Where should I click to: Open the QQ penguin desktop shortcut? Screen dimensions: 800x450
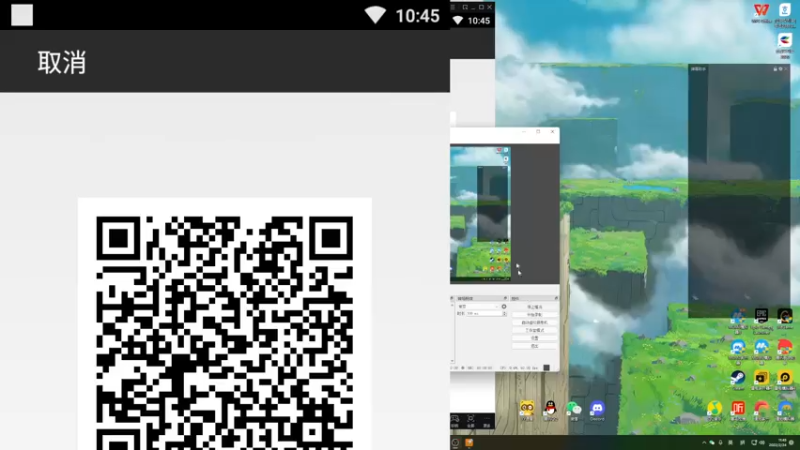550,410
